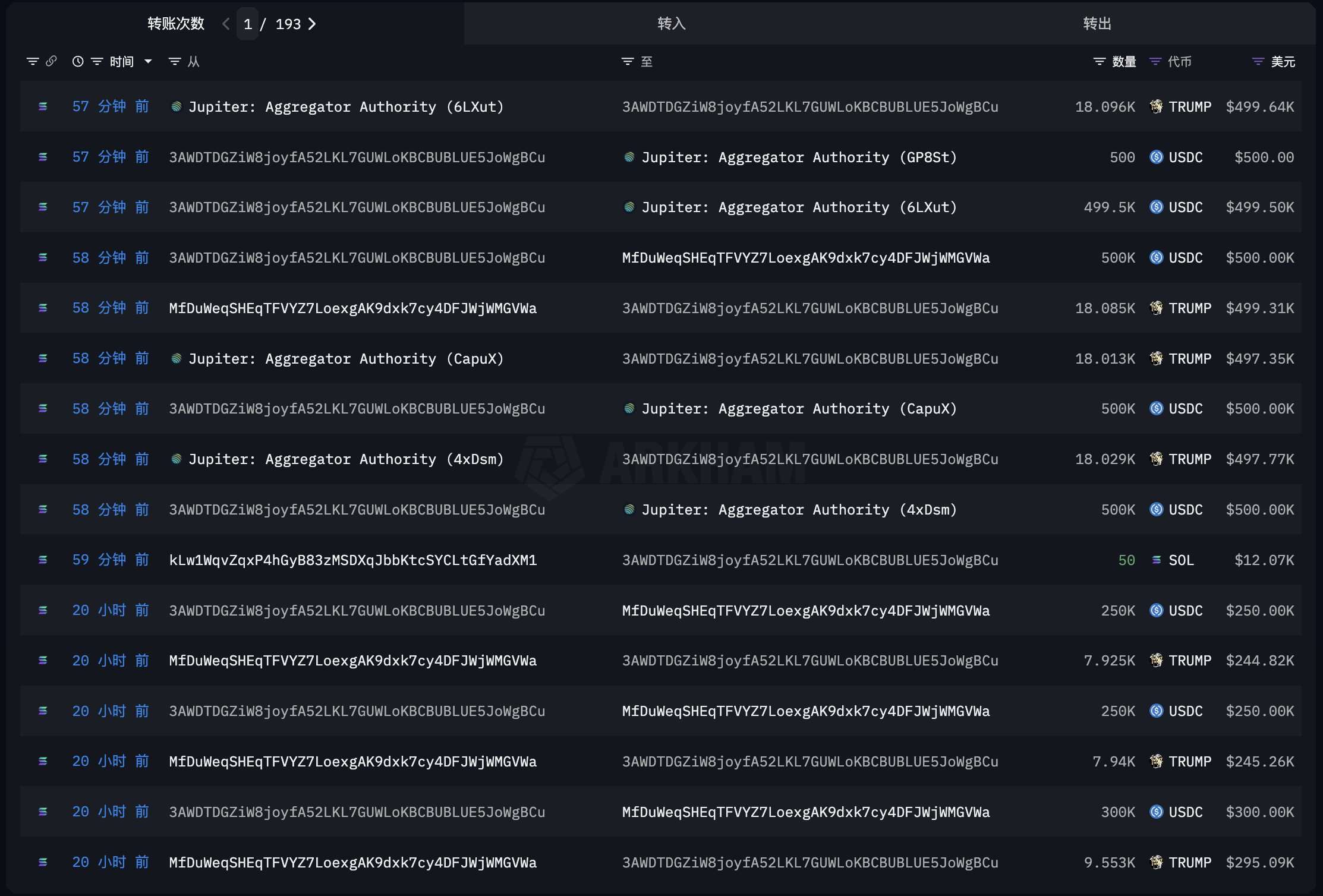This screenshot has height=896, width=1323.
Task: Switch to the 转入 tab
Action: point(672,24)
